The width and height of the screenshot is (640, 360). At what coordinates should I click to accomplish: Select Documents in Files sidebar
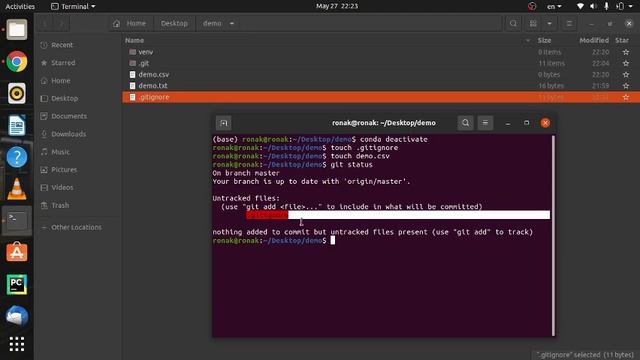pyautogui.click(x=78, y=116)
